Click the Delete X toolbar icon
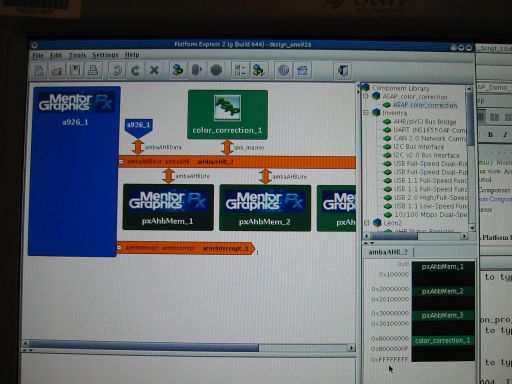 (154, 71)
